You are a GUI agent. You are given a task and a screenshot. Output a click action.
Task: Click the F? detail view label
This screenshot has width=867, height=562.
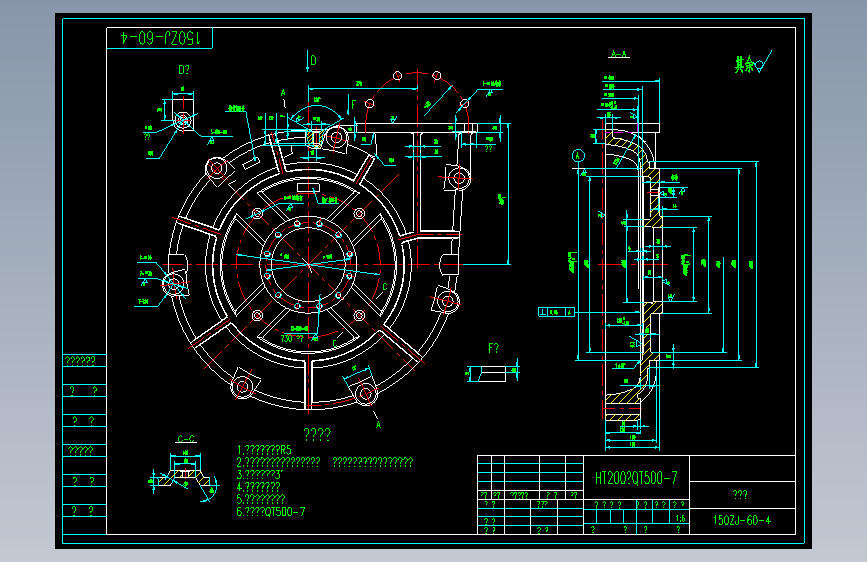click(x=493, y=348)
